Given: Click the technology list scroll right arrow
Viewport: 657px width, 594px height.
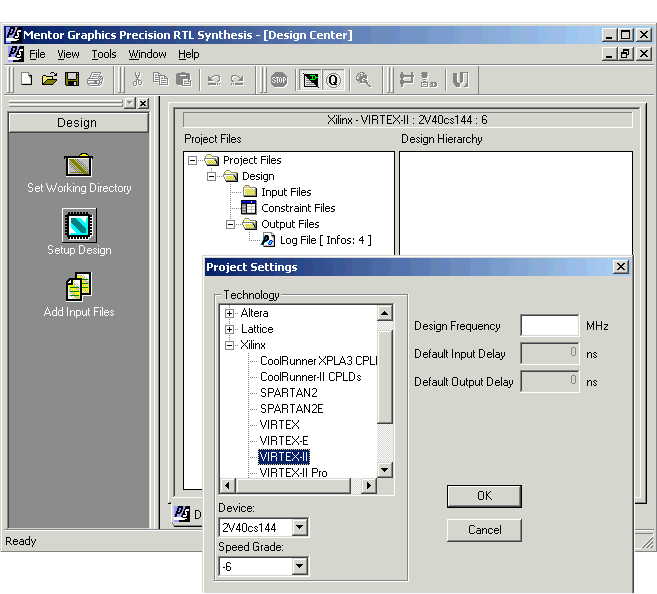Looking at the screenshot, I should [368, 485].
